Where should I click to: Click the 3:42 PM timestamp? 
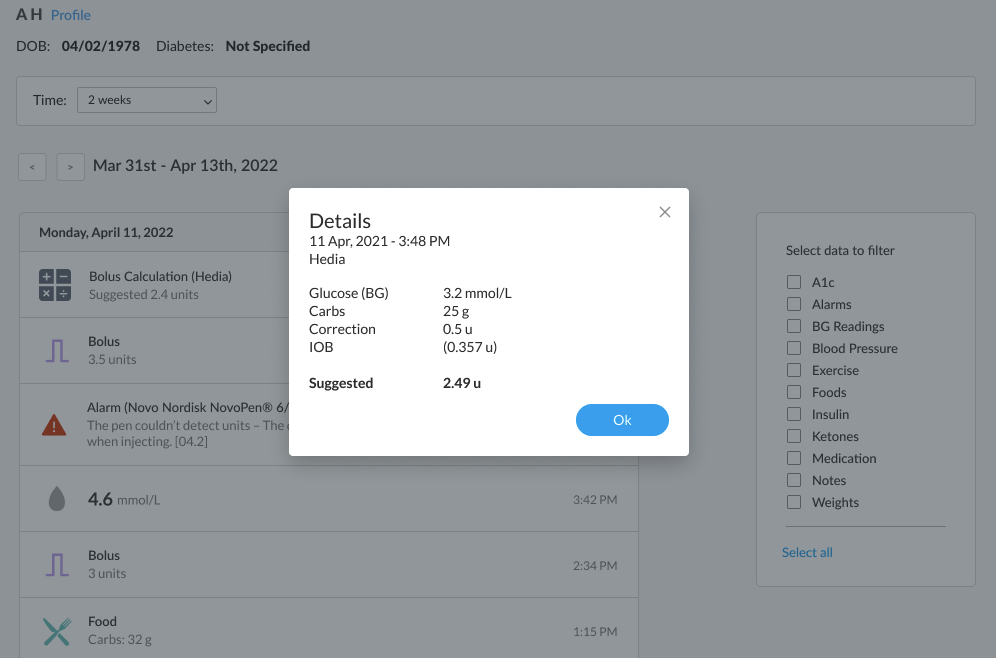pos(595,500)
